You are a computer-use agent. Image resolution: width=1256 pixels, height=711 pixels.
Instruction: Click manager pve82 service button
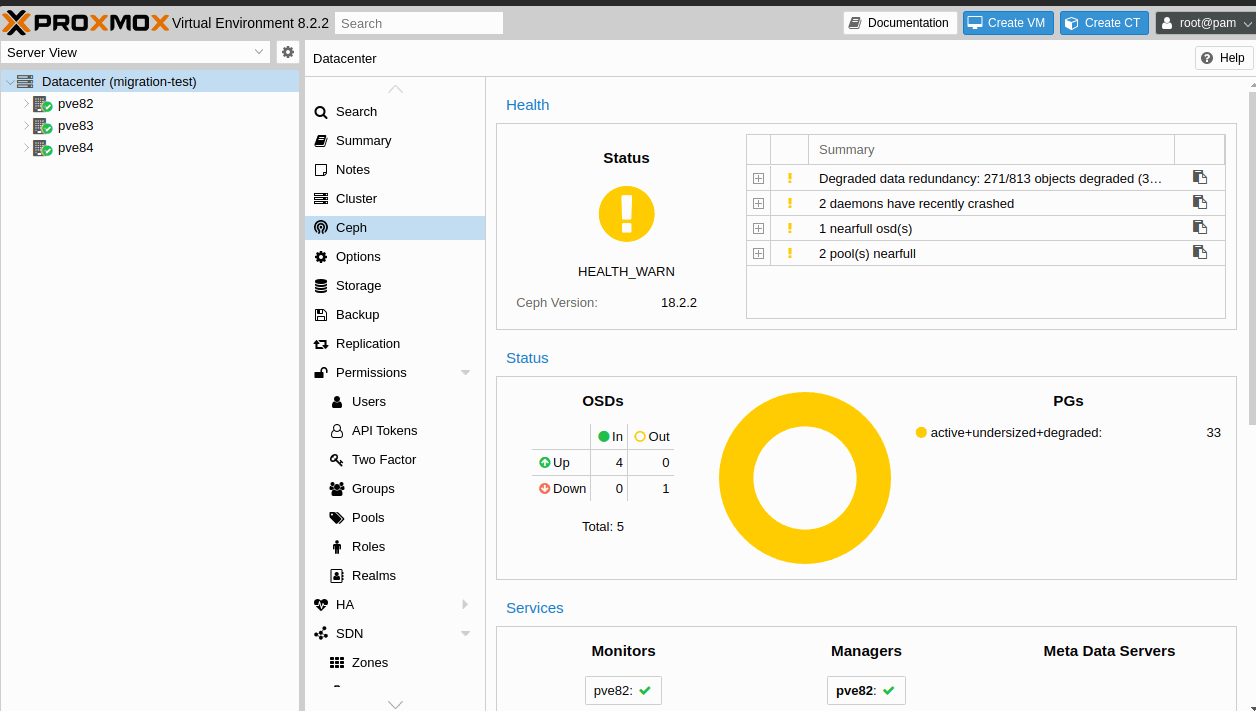[866, 690]
